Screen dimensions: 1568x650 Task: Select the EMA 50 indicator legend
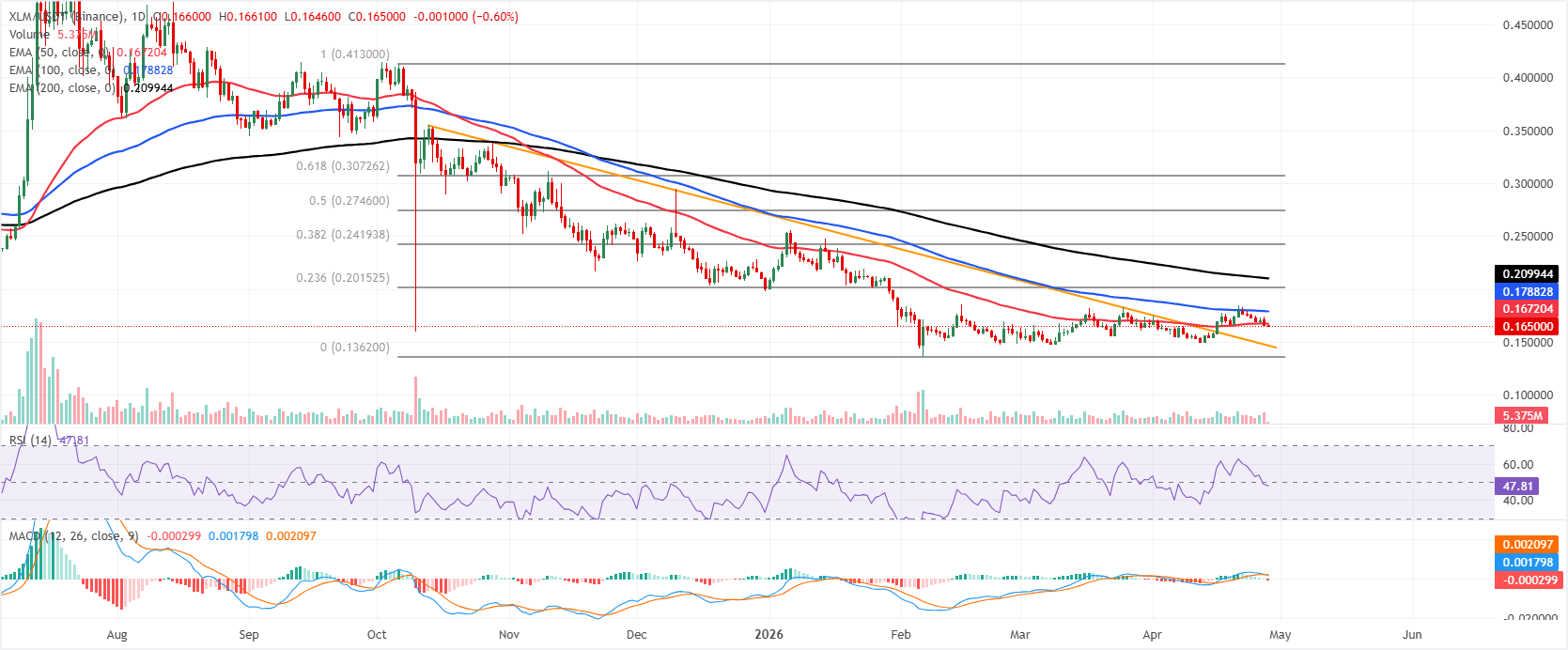click(52, 53)
